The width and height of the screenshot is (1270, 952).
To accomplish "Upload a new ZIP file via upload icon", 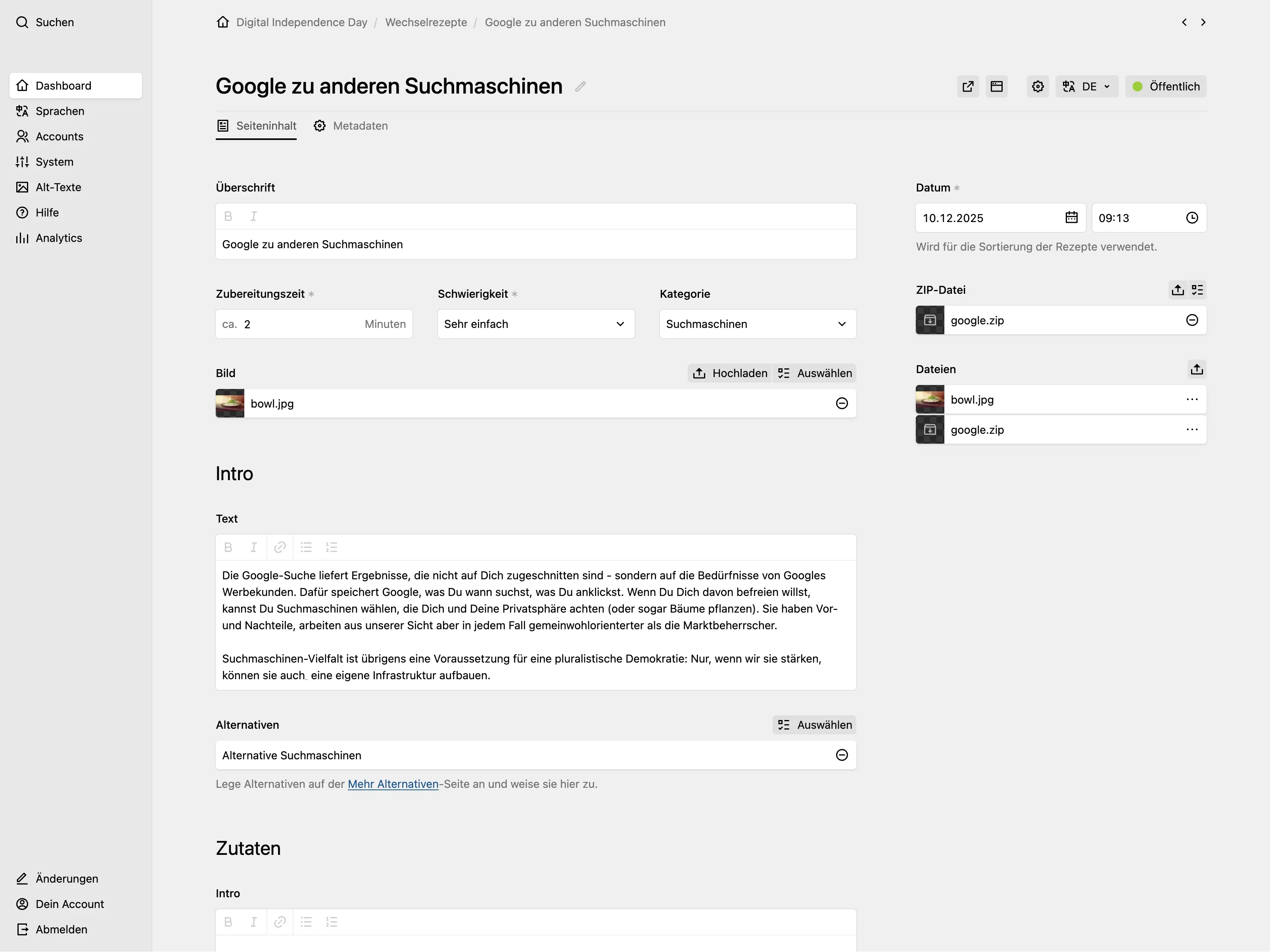I will 1177,290.
